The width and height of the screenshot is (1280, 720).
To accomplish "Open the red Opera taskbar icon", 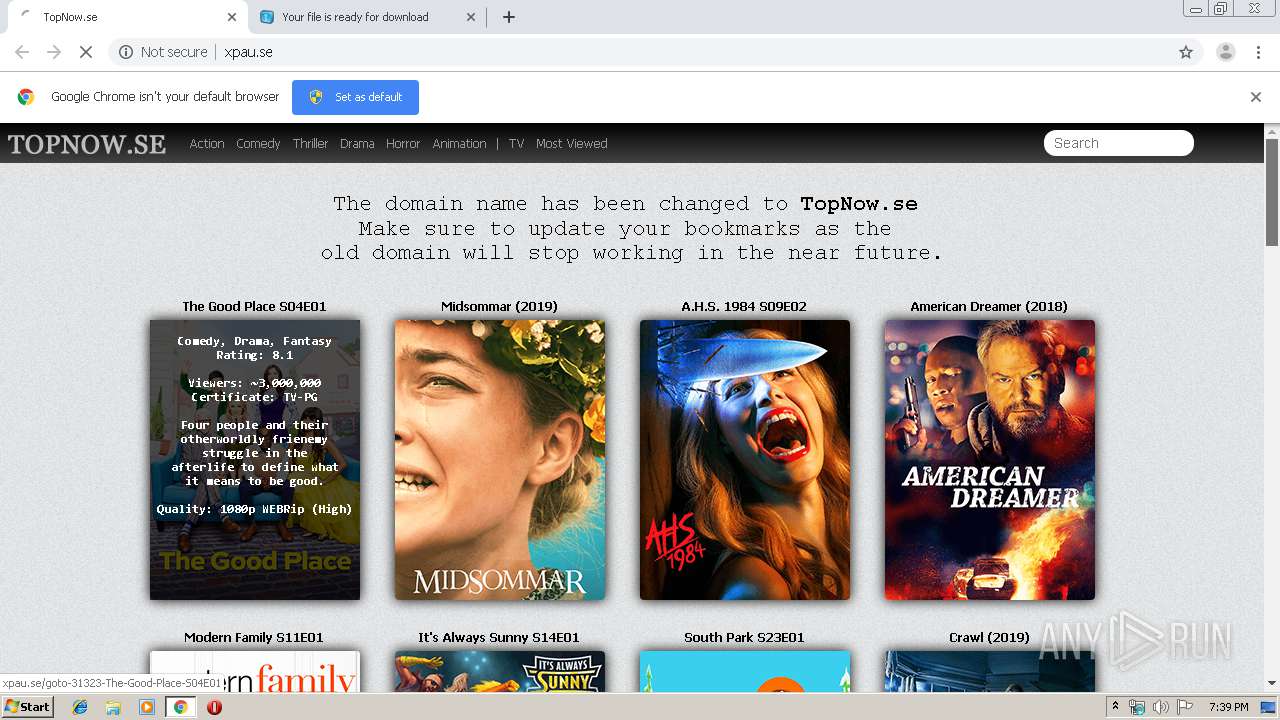I will click(x=214, y=707).
